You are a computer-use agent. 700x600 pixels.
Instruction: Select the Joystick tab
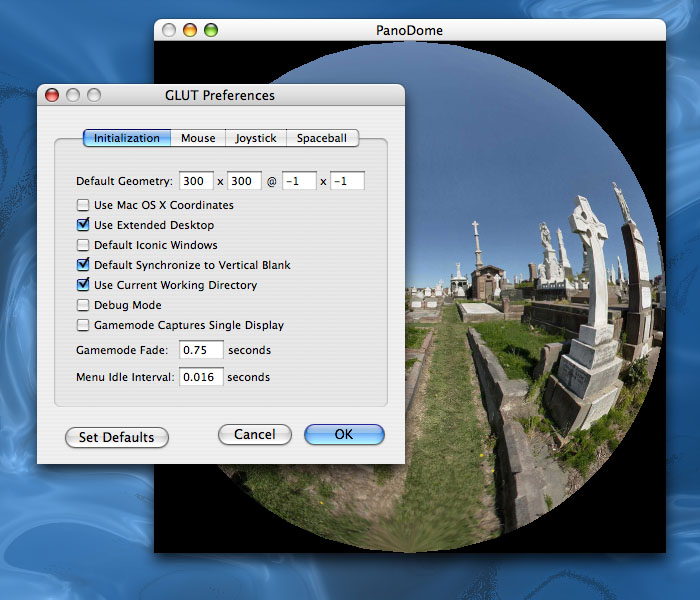(256, 138)
